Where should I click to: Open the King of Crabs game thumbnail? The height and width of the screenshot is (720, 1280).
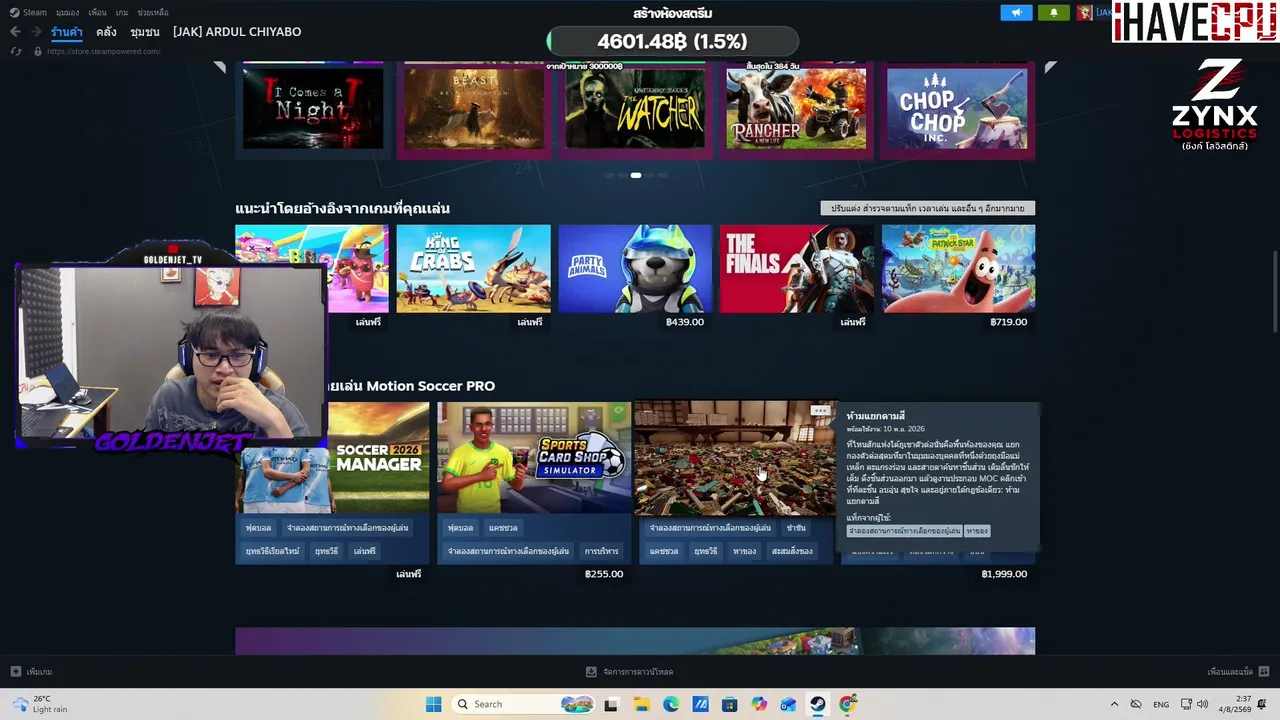[x=473, y=269]
